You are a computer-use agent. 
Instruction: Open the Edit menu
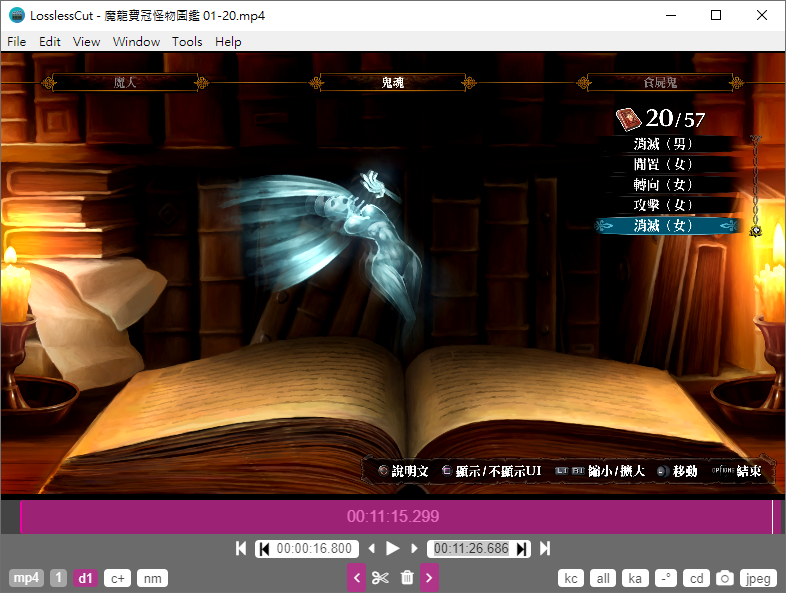click(50, 42)
